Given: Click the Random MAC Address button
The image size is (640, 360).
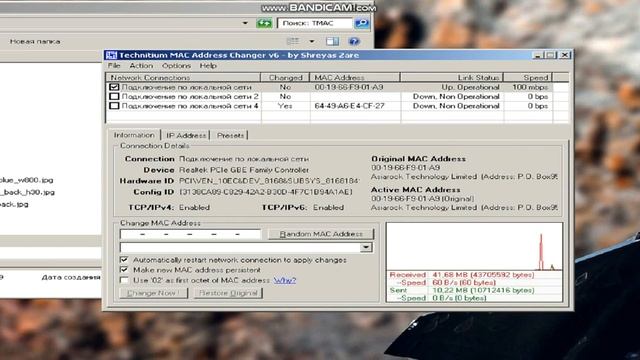Looking at the screenshot, I should pyautogui.click(x=321, y=234).
